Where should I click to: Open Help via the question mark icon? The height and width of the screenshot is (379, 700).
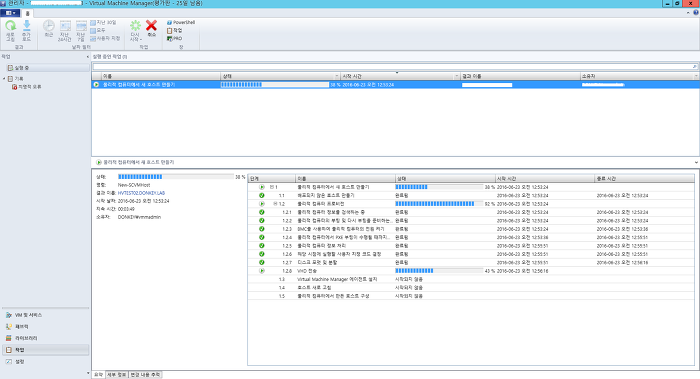click(x=696, y=13)
